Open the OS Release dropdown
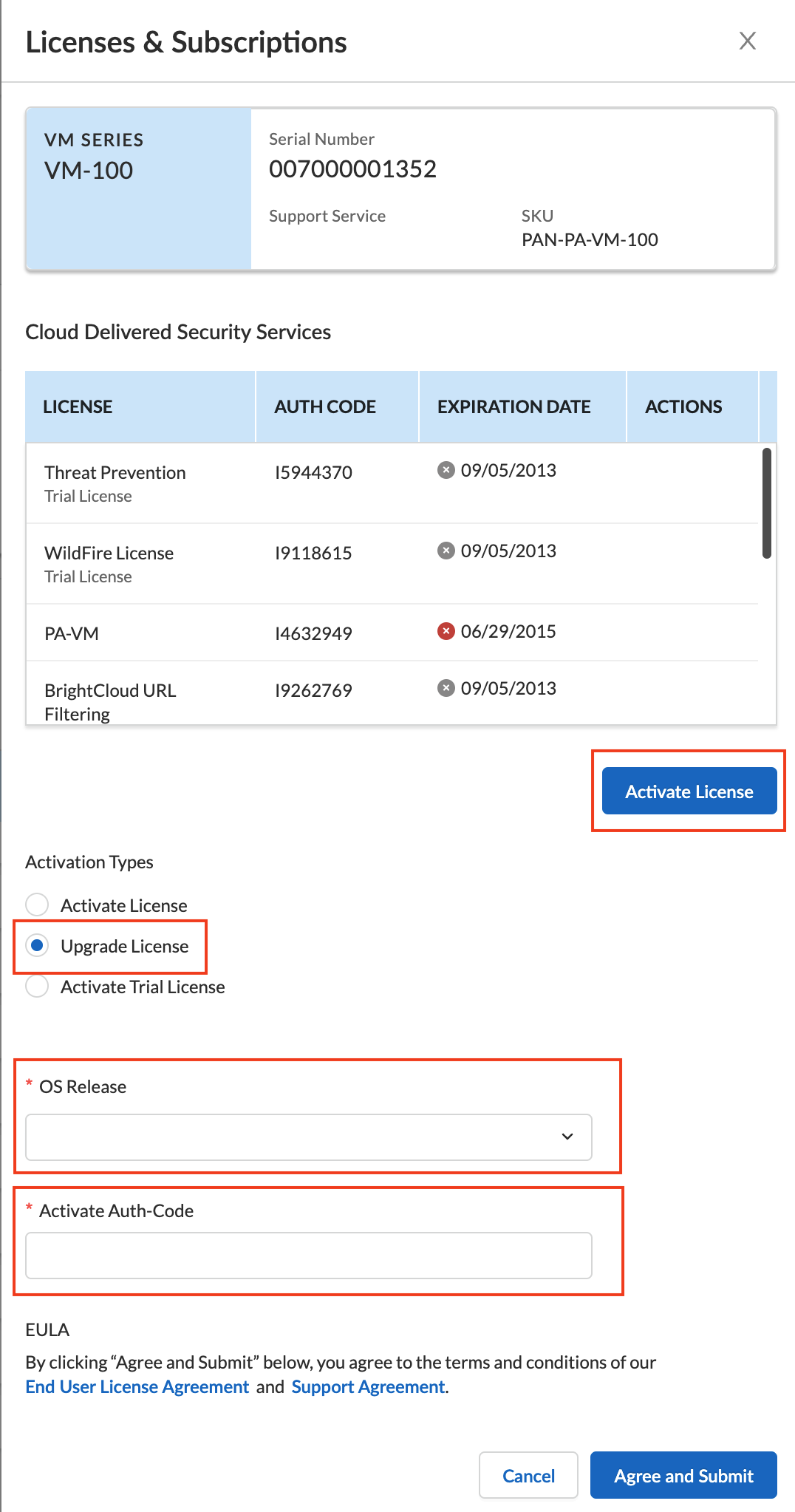Viewport: 795px width, 1512px height. click(308, 1137)
